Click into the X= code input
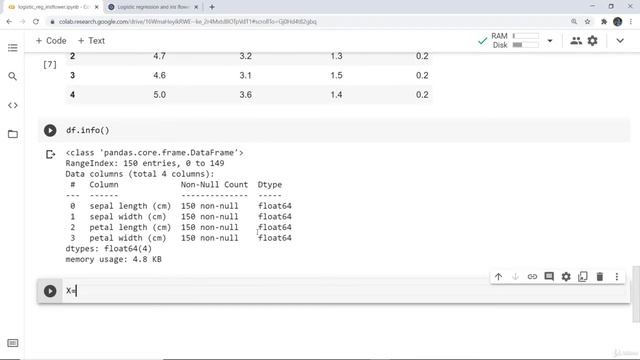640x360 pixels. (345, 291)
